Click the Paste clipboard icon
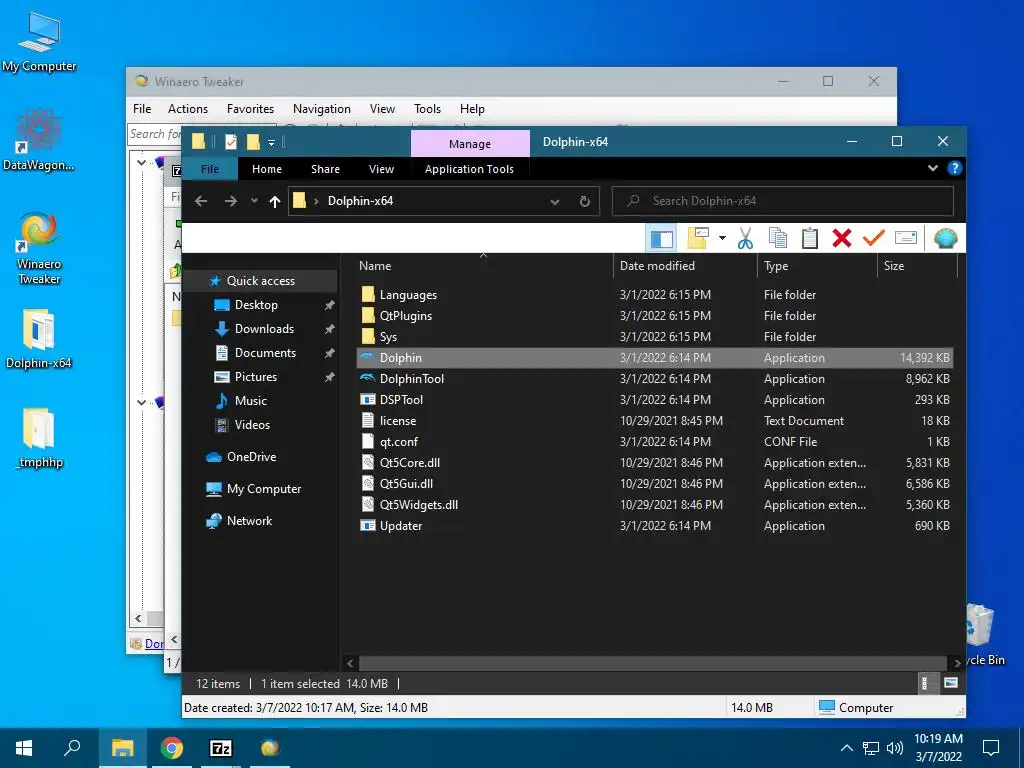 810,238
